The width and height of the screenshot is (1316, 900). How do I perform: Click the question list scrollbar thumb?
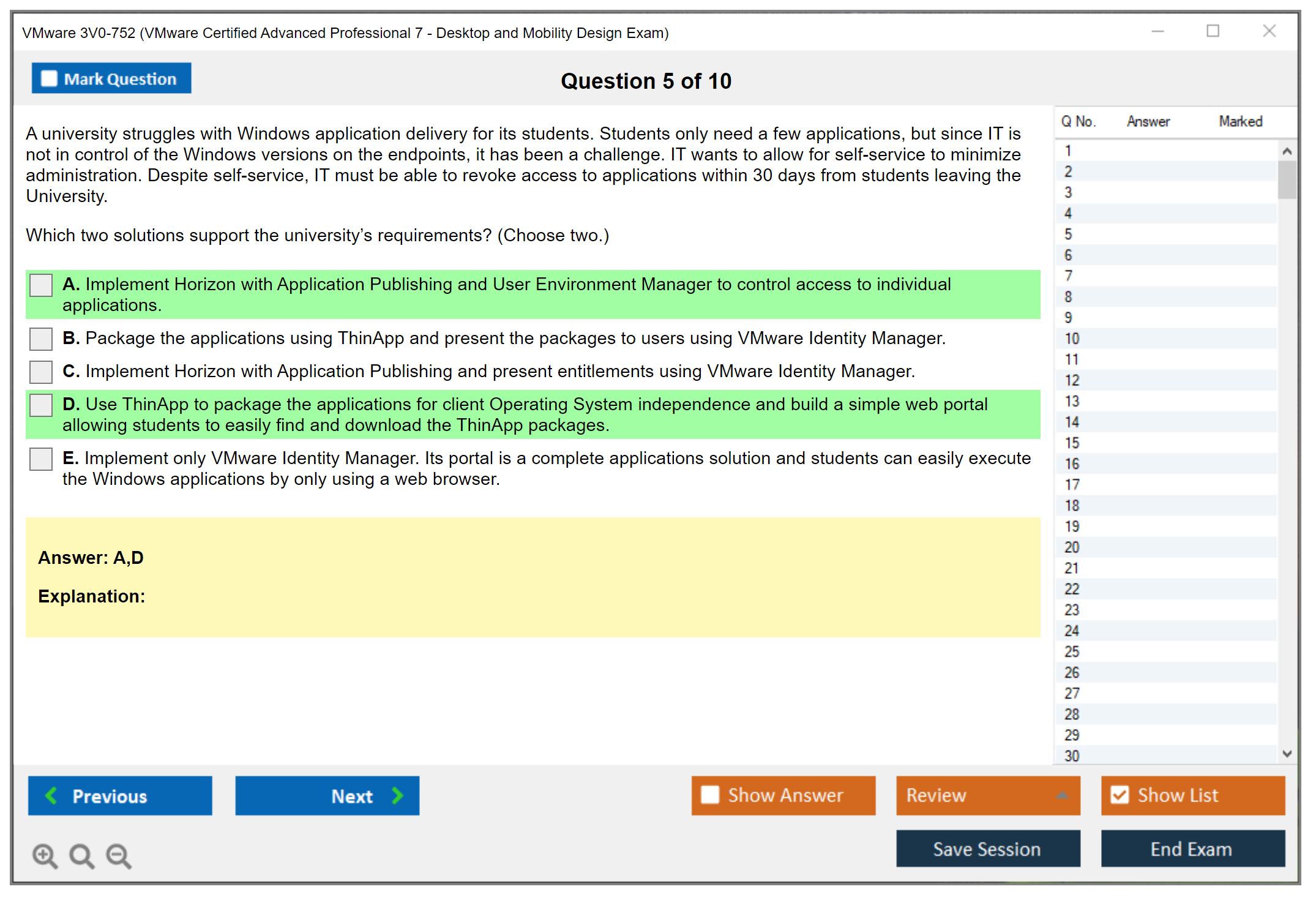[1287, 179]
